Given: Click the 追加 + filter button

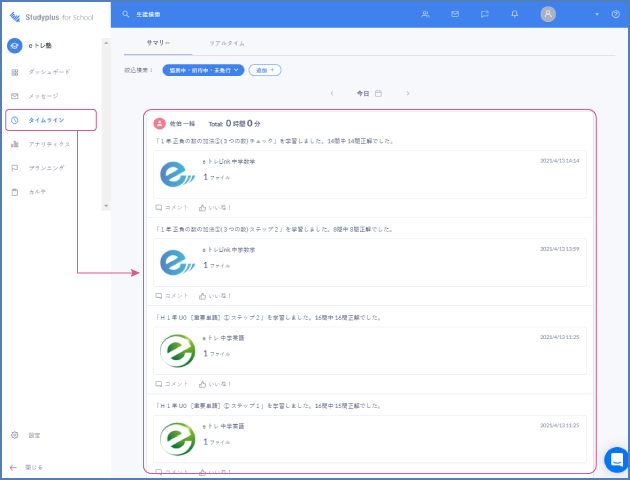Looking at the screenshot, I should point(265,70).
